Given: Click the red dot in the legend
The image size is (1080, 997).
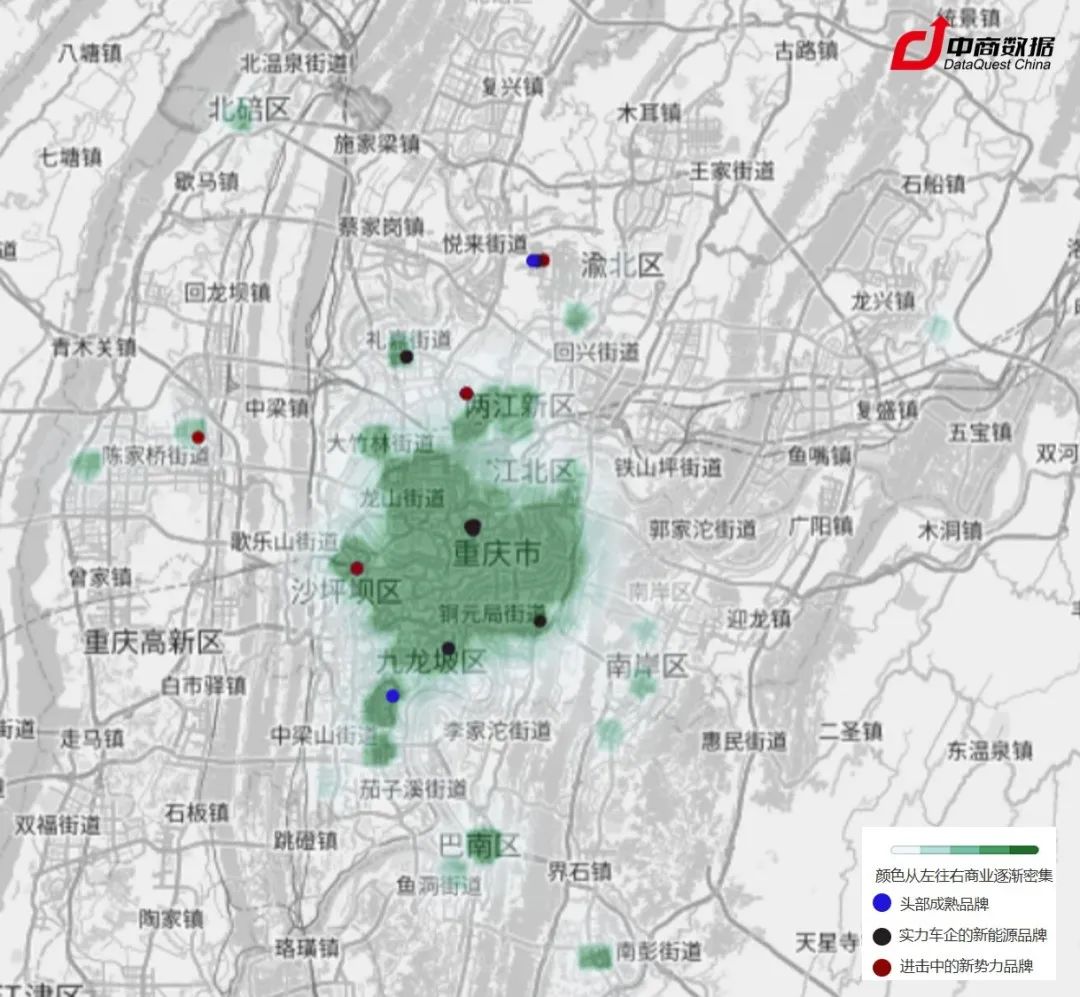Looking at the screenshot, I should click(x=881, y=967).
